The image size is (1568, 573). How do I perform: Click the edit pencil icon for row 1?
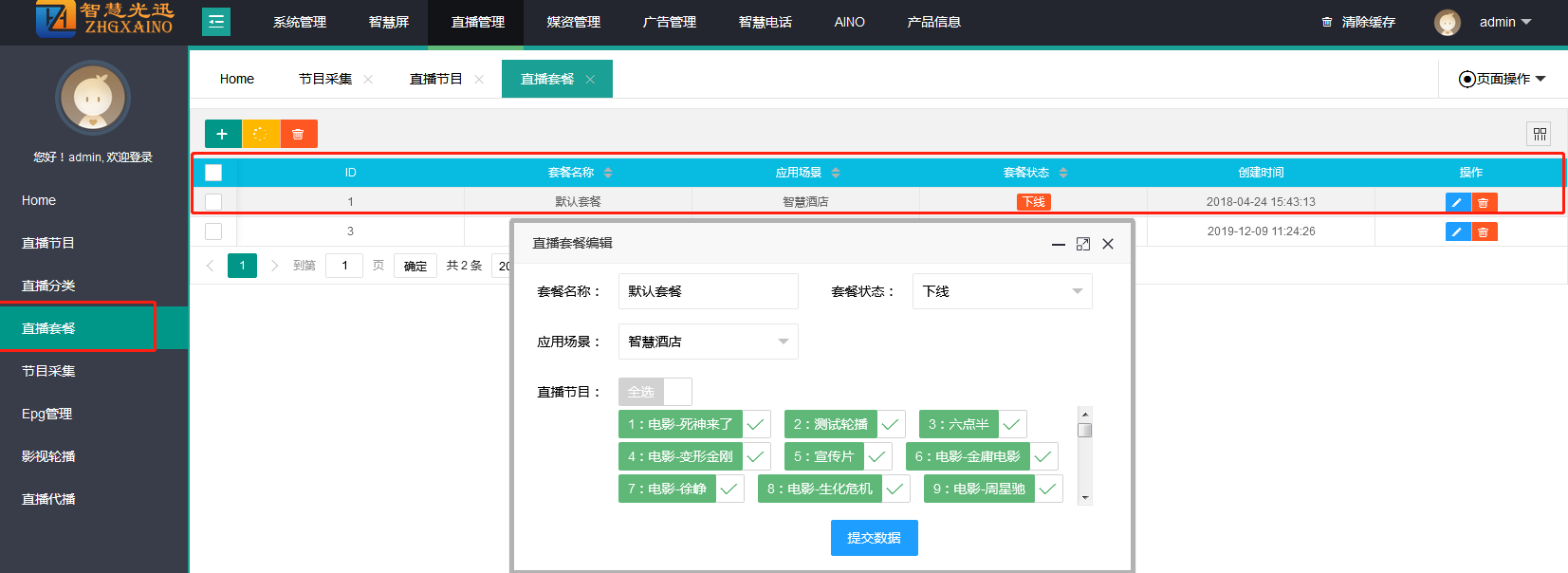(x=1457, y=202)
